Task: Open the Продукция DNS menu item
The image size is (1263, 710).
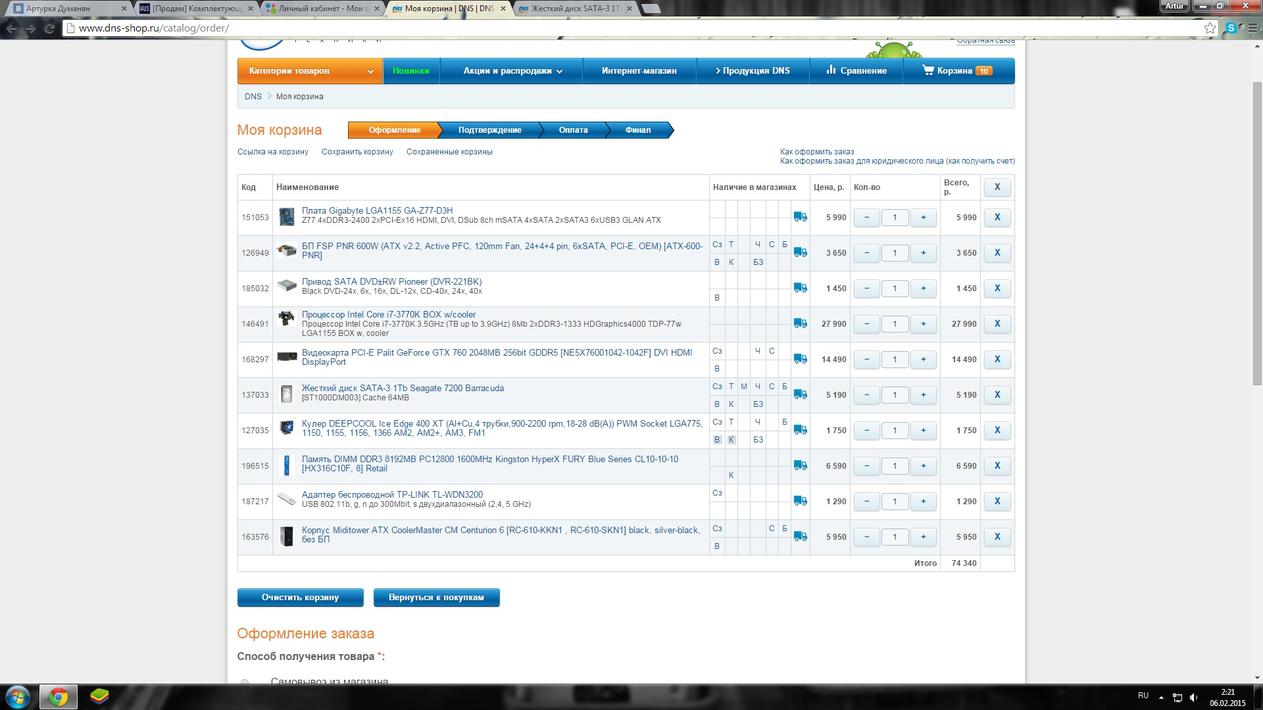Action: click(x=752, y=71)
